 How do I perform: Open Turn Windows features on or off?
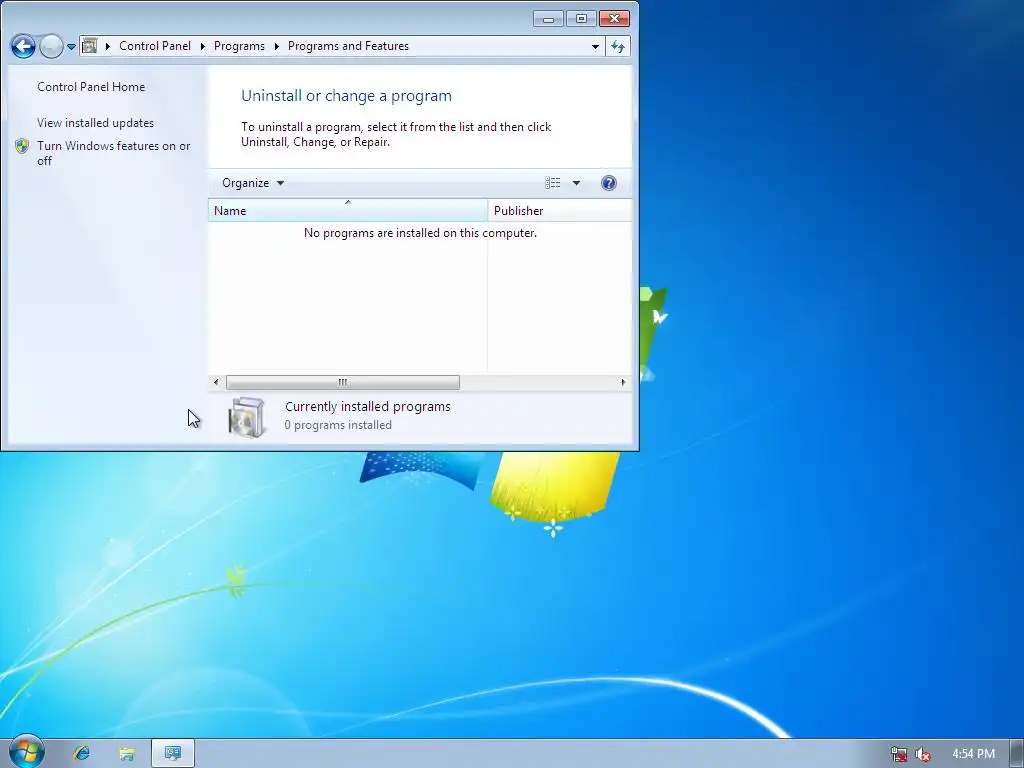(114, 153)
